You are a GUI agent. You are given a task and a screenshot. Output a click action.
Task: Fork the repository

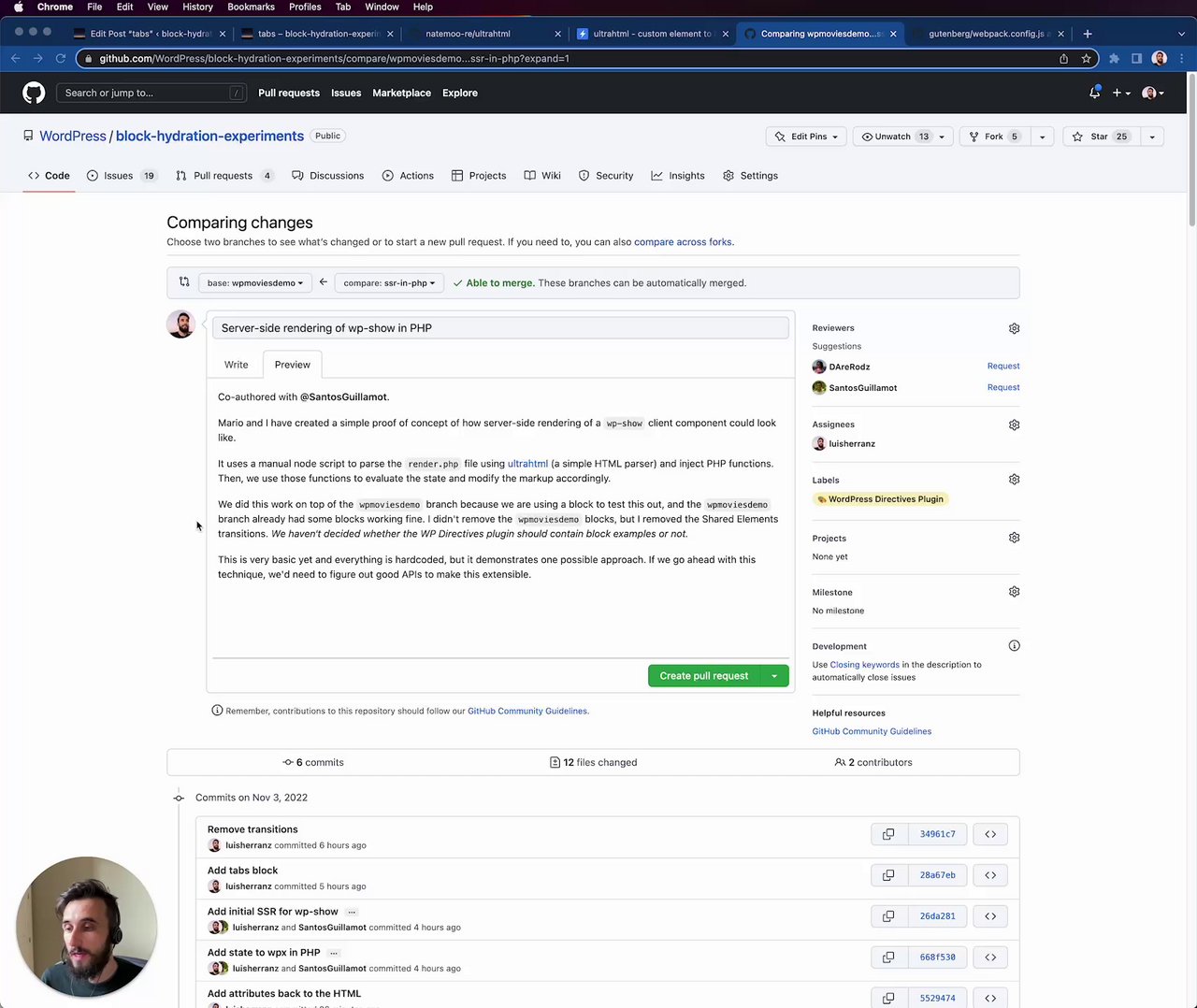(995, 137)
